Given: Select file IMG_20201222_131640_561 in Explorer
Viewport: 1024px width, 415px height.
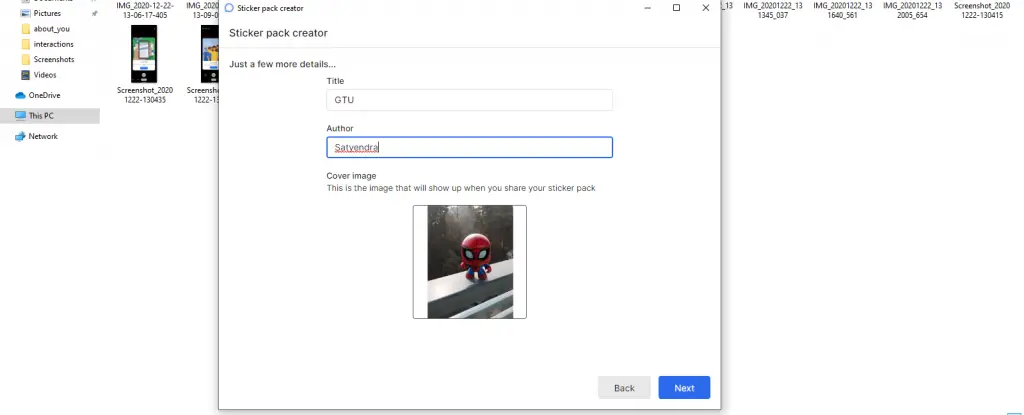Looking at the screenshot, I should point(842,10).
